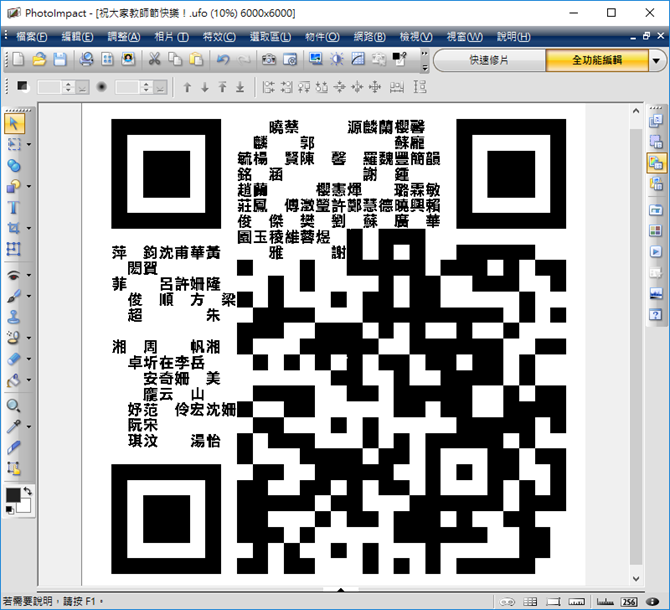
Task: Open an image file with folder icon
Action: coord(39,59)
